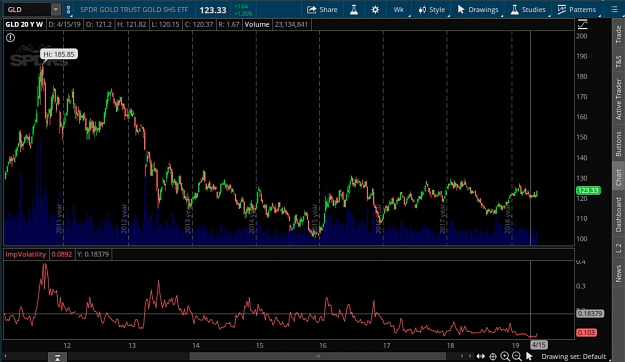
Task: Click the collapse-panel button on bottom bar
Action: pyautogui.click(x=57, y=357)
